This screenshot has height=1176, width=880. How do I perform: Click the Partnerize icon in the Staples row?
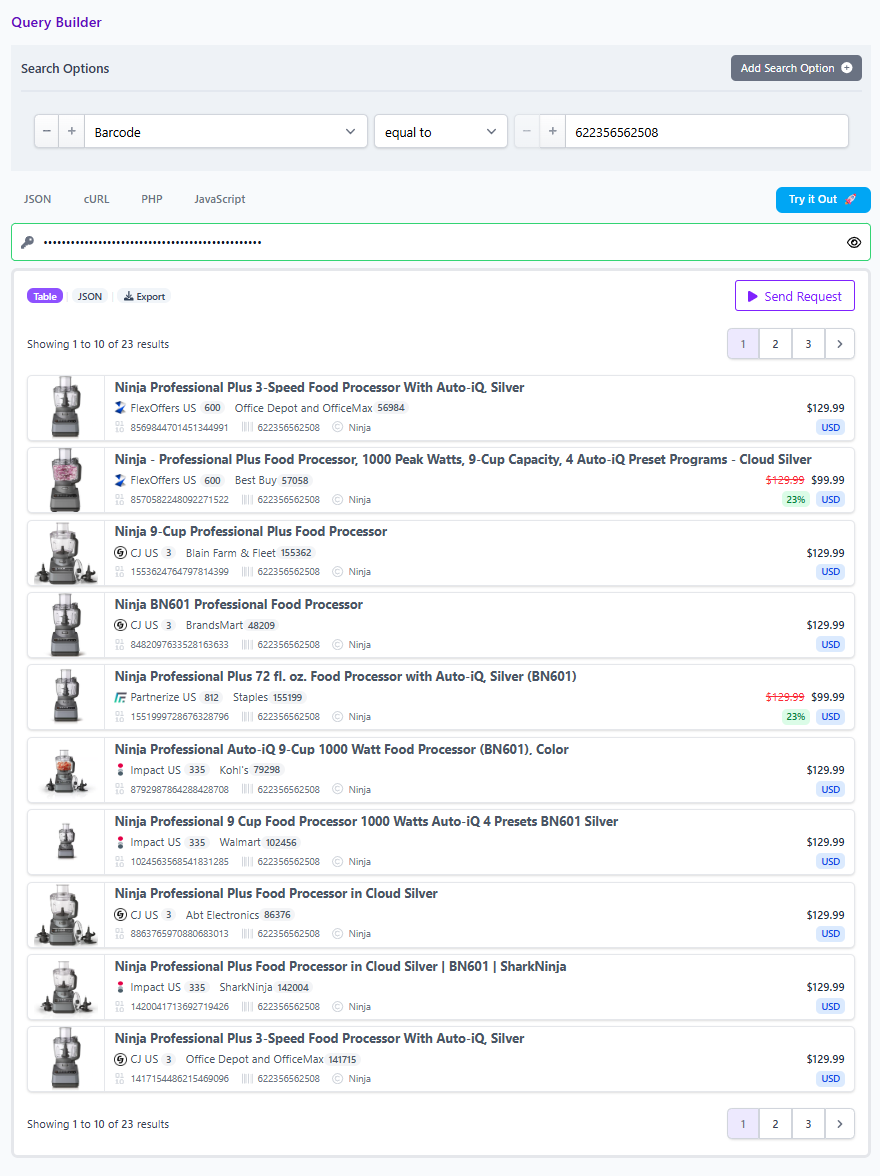tap(120, 698)
